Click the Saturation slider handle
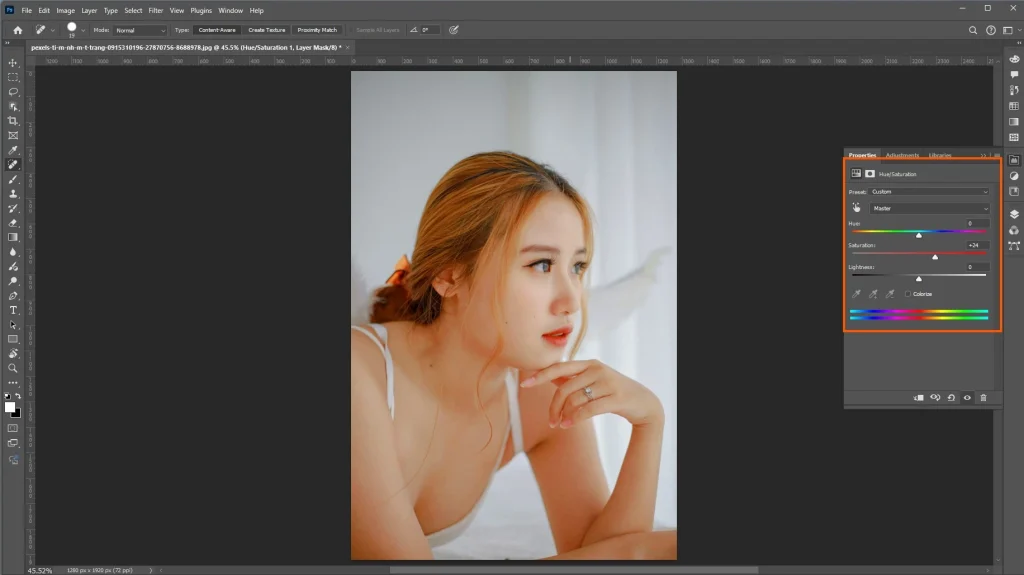The image size is (1024, 575). [935, 257]
